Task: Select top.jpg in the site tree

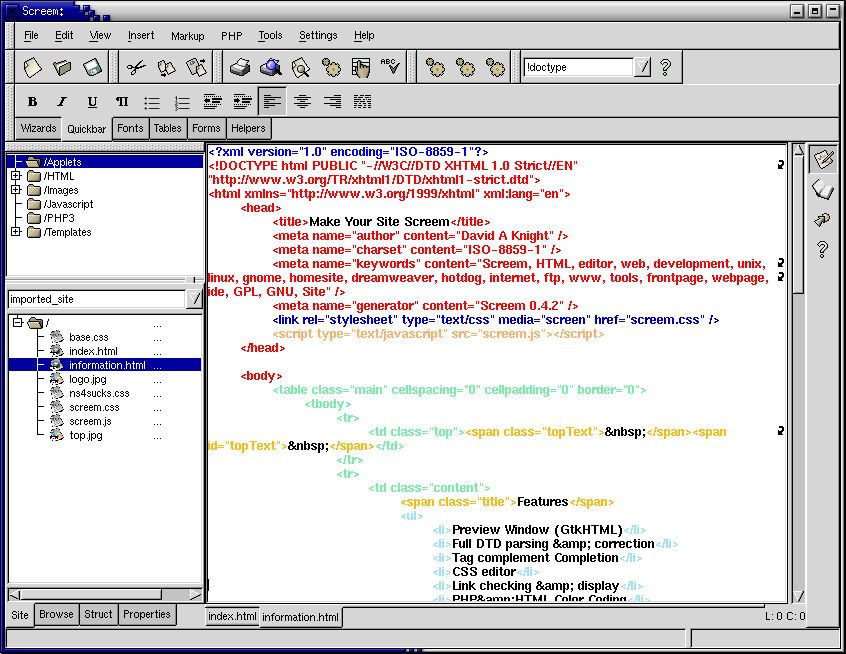Action: click(x=86, y=435)
